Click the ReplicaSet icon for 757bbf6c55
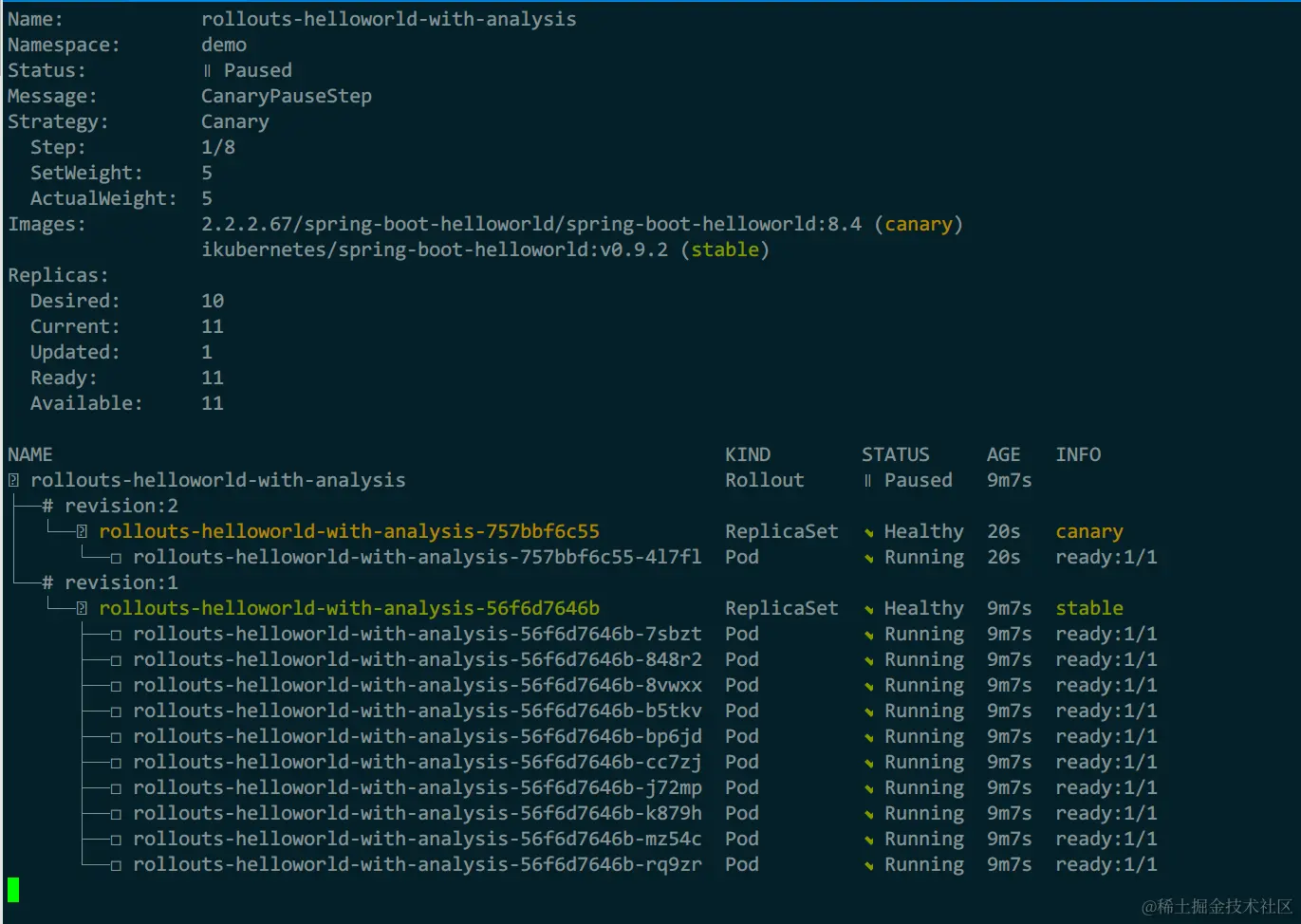1301x924 pixels. pyautogui.click(x=82, y=532)
